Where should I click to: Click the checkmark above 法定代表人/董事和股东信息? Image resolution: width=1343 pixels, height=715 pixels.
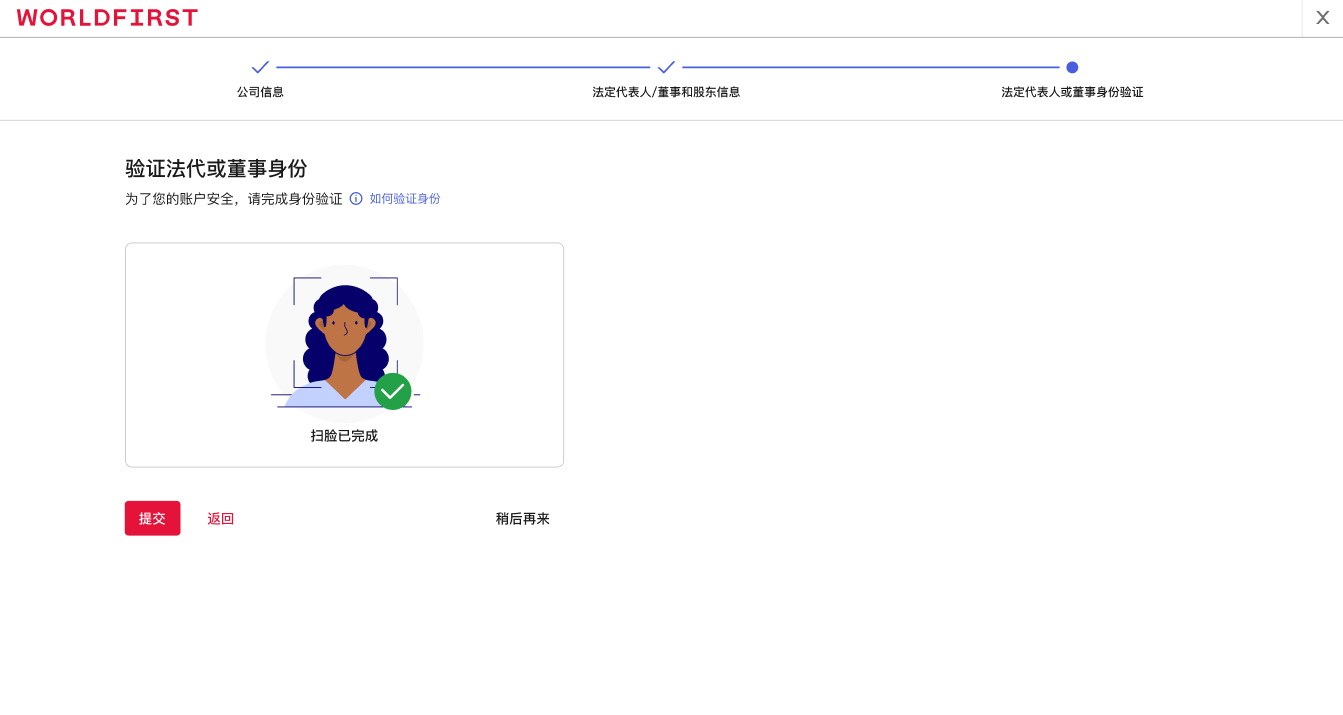[666, 67]
